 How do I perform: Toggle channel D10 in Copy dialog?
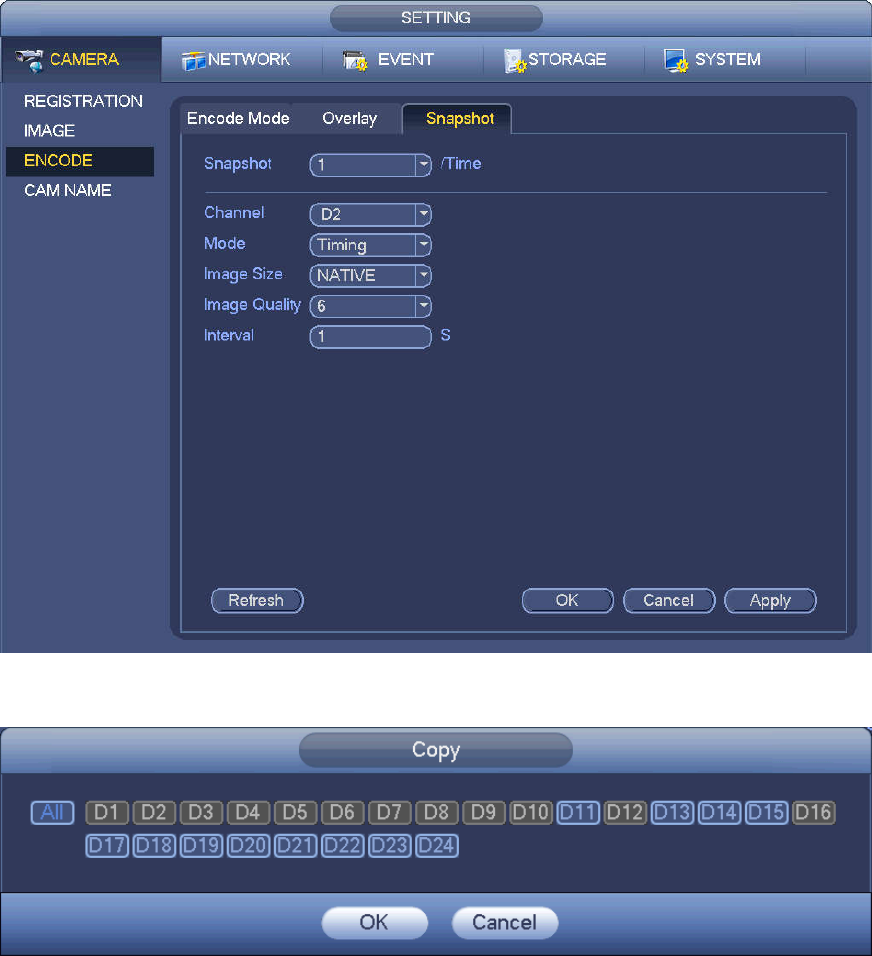[x=531, y=813]
